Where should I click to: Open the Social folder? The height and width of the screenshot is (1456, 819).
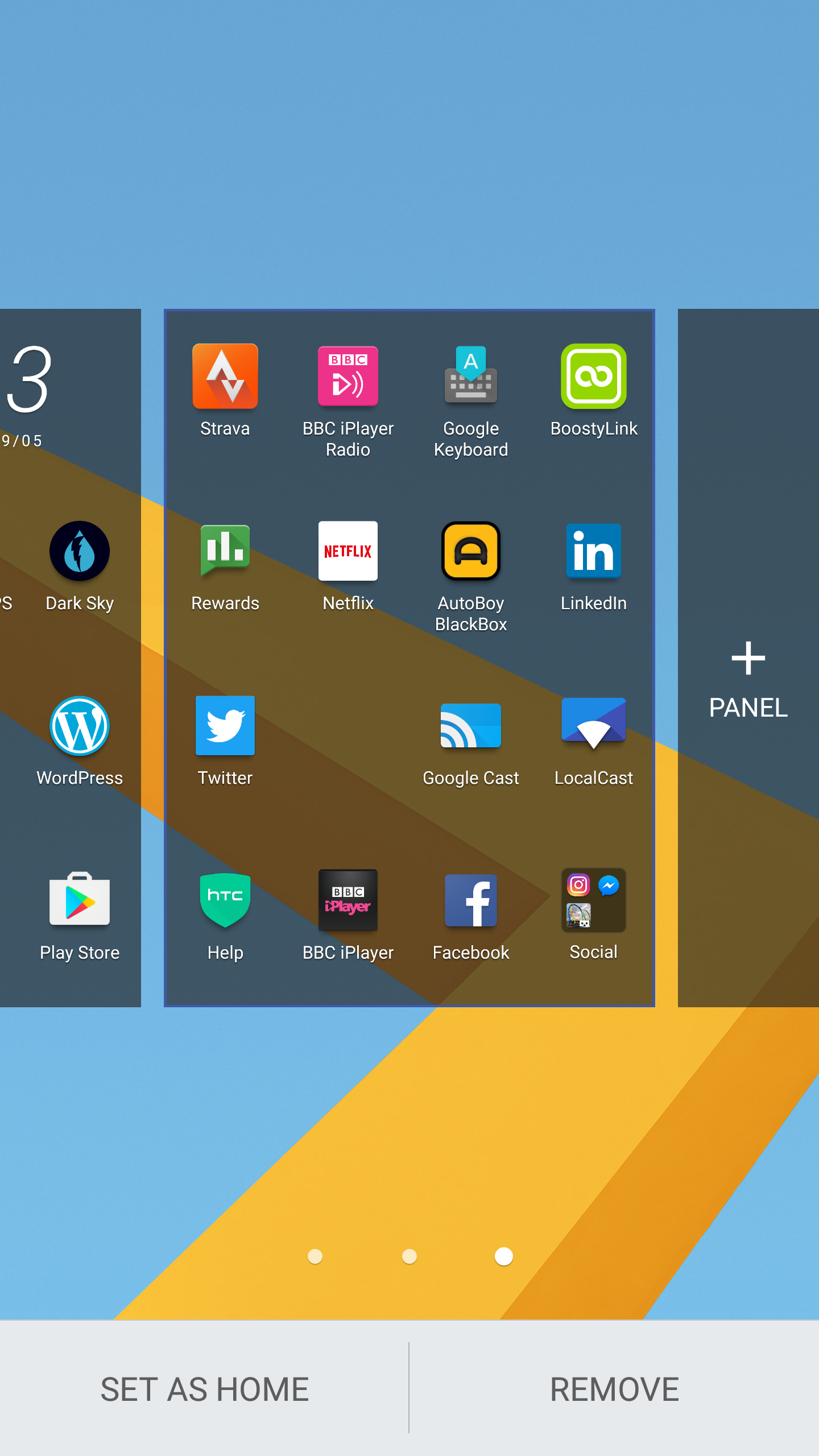click(594, 900)
